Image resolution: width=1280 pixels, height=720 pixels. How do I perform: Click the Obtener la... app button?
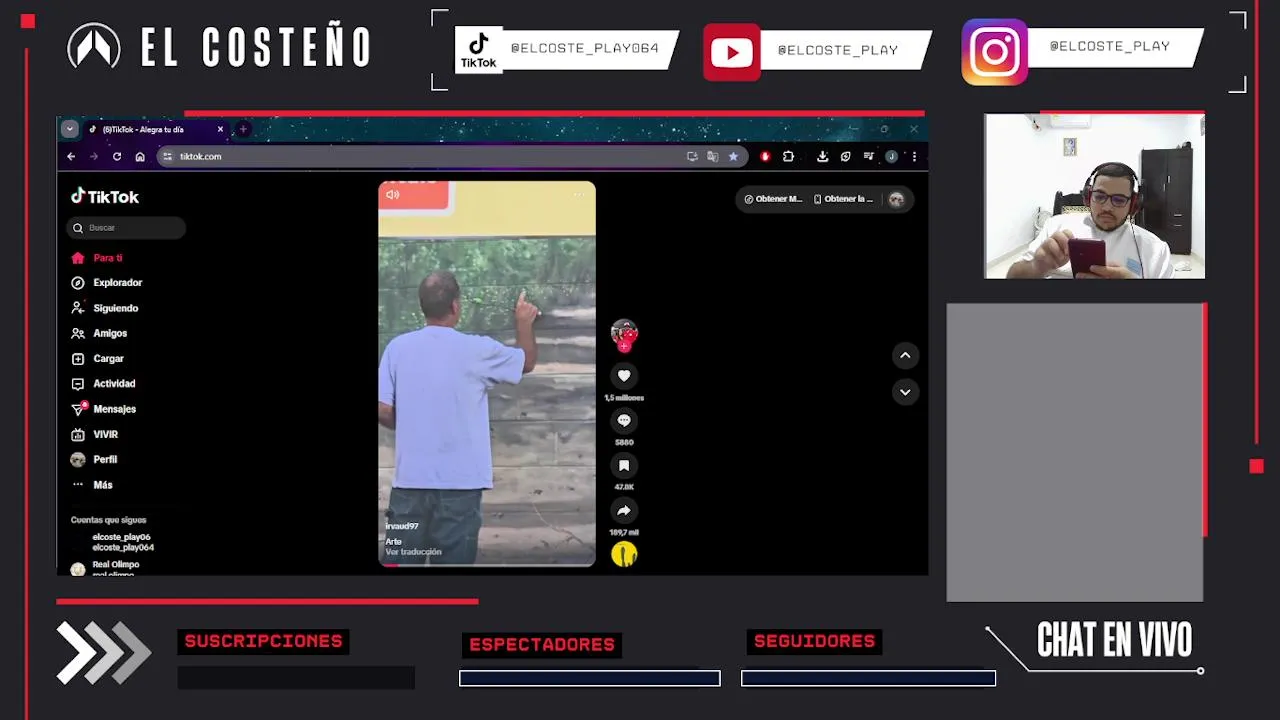coord(843,199)
